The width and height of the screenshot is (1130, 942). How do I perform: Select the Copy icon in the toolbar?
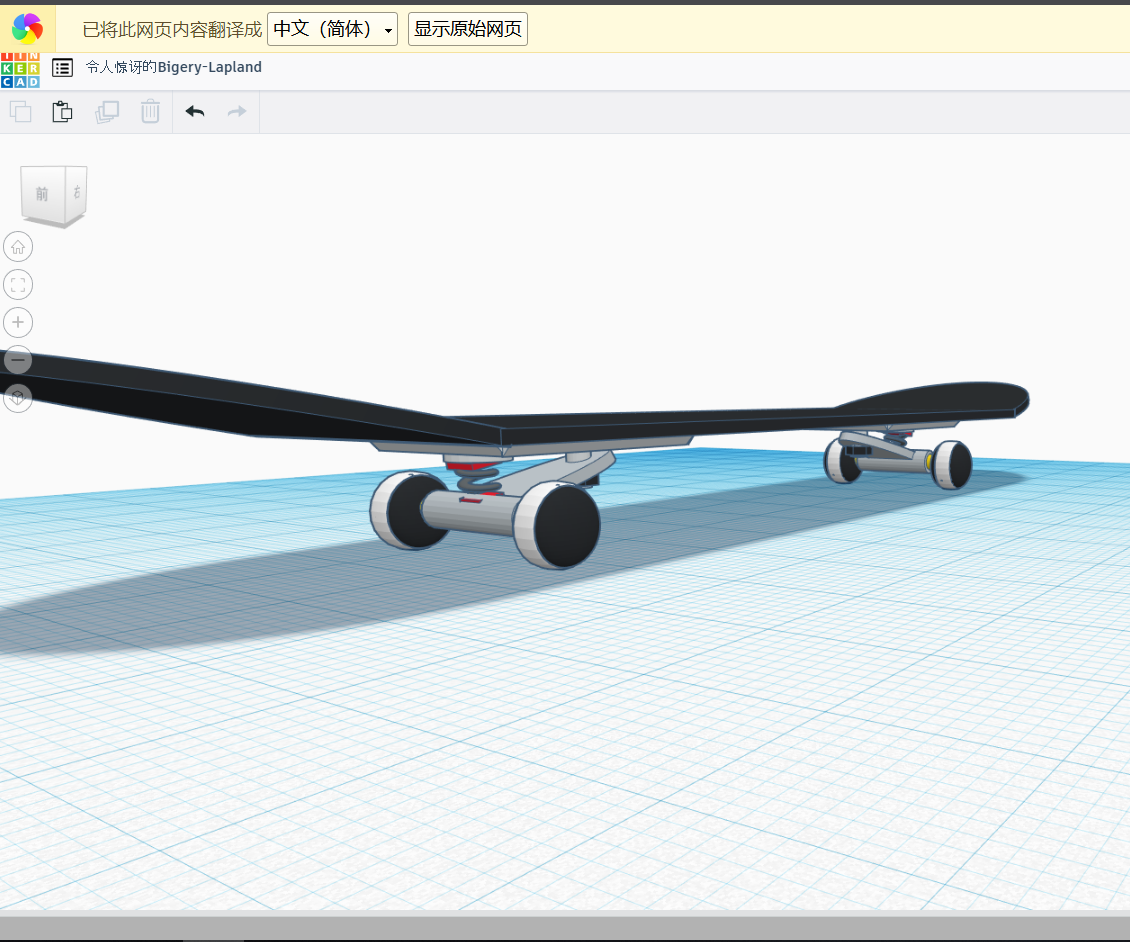[x=20, y=111]
